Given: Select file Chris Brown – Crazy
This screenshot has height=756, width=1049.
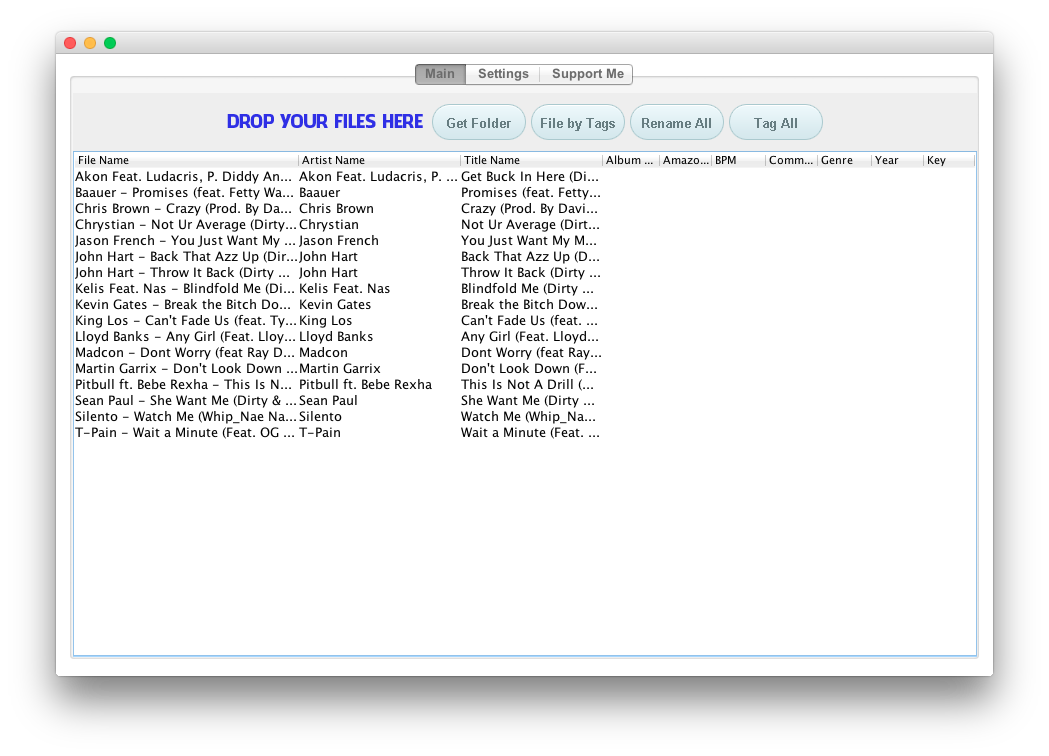Looking at the screenshot, I should tap(186, 209).
